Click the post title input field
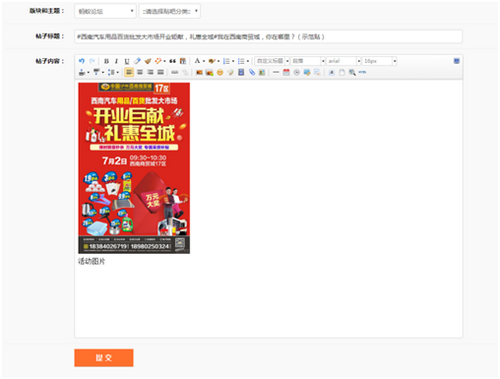The height and width of the screenshot is (379, 500). point(268,37)
